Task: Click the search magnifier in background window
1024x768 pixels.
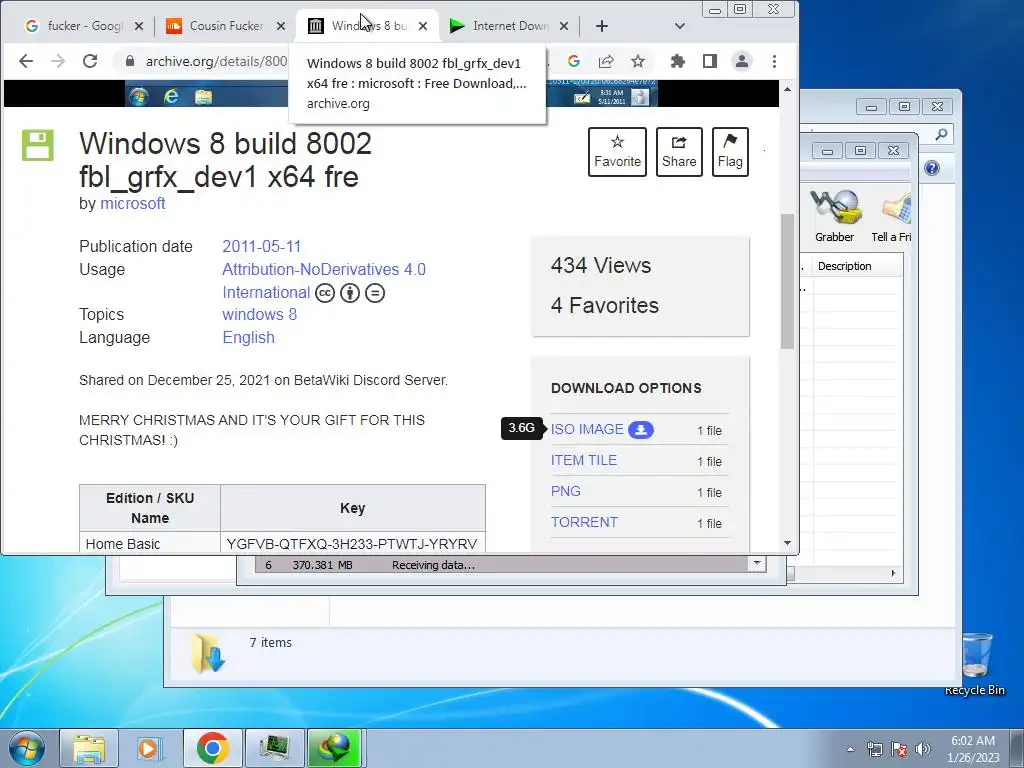Action: 941,135
